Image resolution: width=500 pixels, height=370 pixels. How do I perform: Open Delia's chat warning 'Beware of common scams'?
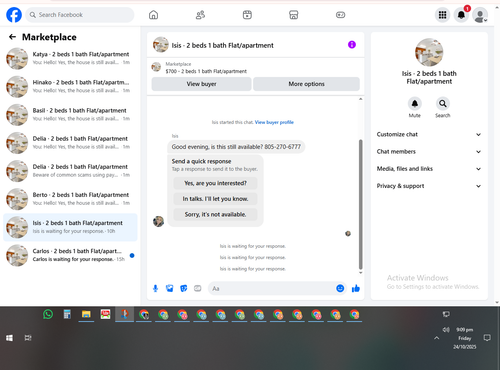tap(70, 171)
